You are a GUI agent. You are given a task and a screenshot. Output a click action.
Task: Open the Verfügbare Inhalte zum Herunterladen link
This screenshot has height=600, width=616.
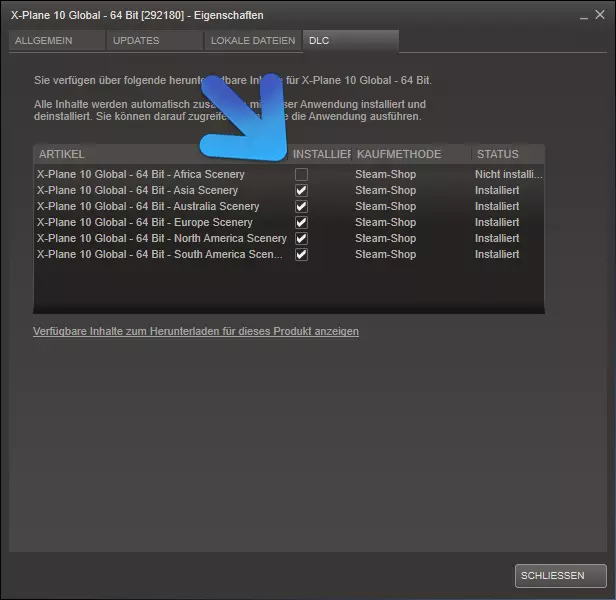coord(196,331)
